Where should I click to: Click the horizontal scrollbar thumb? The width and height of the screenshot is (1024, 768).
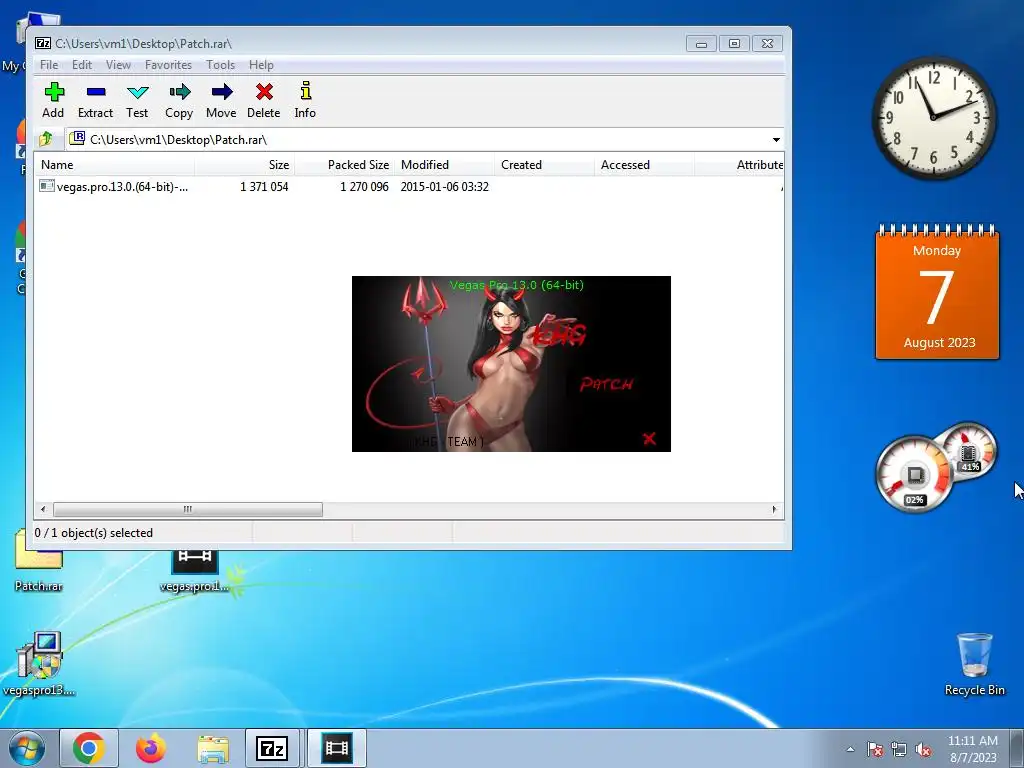coord(188,509)
